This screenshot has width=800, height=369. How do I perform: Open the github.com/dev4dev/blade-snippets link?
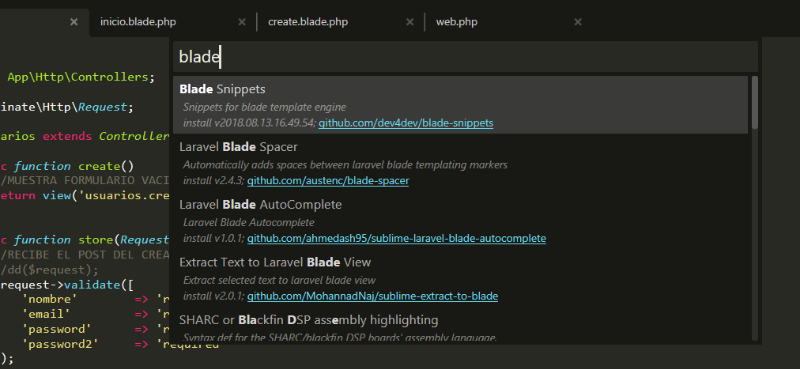pos(406,123)
